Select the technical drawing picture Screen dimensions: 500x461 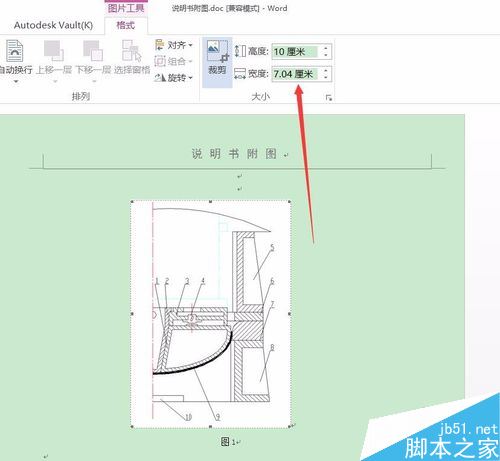pyautogui.click(x=211, y=314)
